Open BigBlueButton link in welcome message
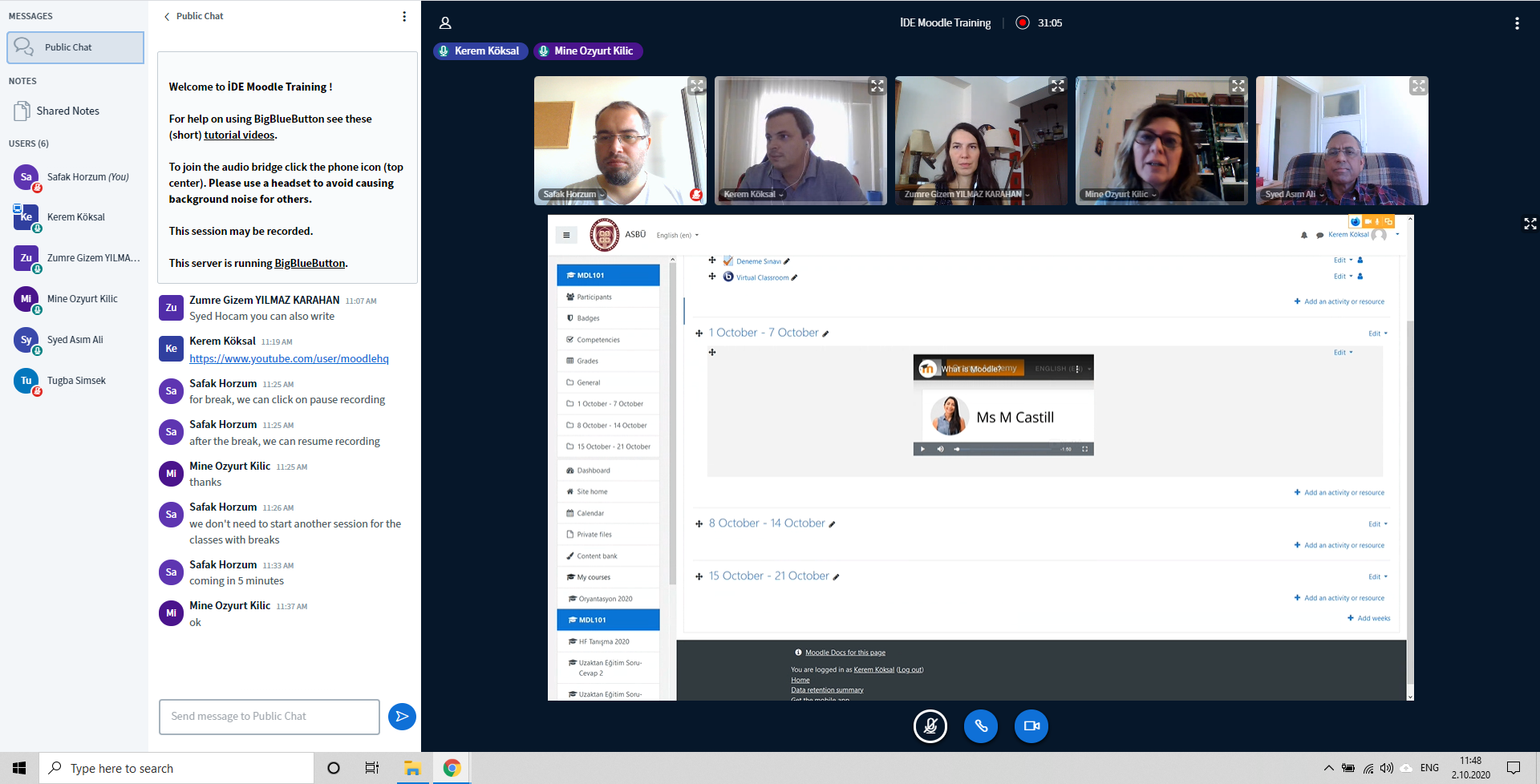1540x784 pixels. pos(310,263)
